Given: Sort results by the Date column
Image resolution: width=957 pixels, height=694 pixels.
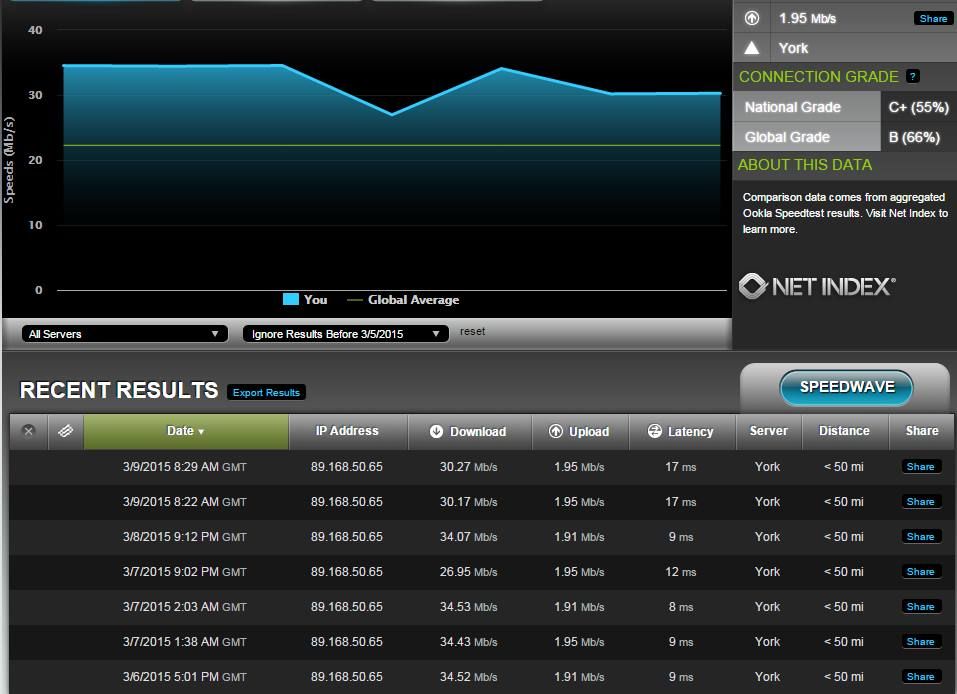Looking at the screenshot, I should click(186, 431).
